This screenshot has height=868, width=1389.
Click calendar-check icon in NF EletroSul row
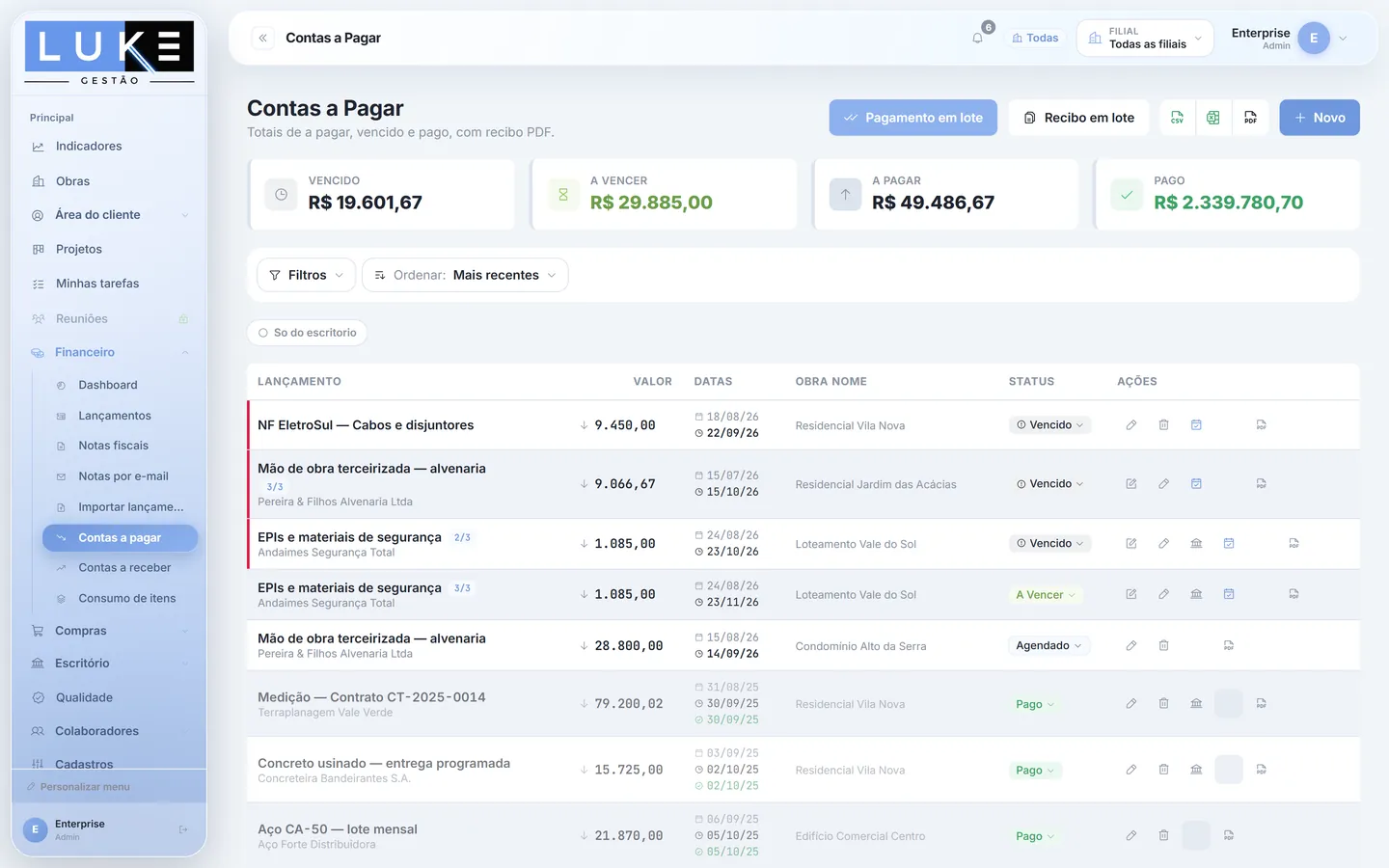pyautogui.click(x=1196, y=425)
